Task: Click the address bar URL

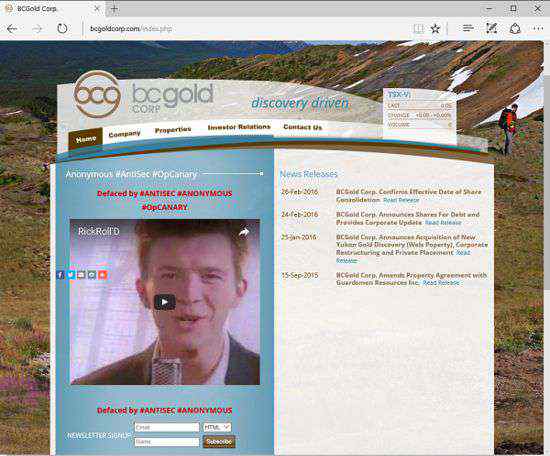Action: point(131,29)
